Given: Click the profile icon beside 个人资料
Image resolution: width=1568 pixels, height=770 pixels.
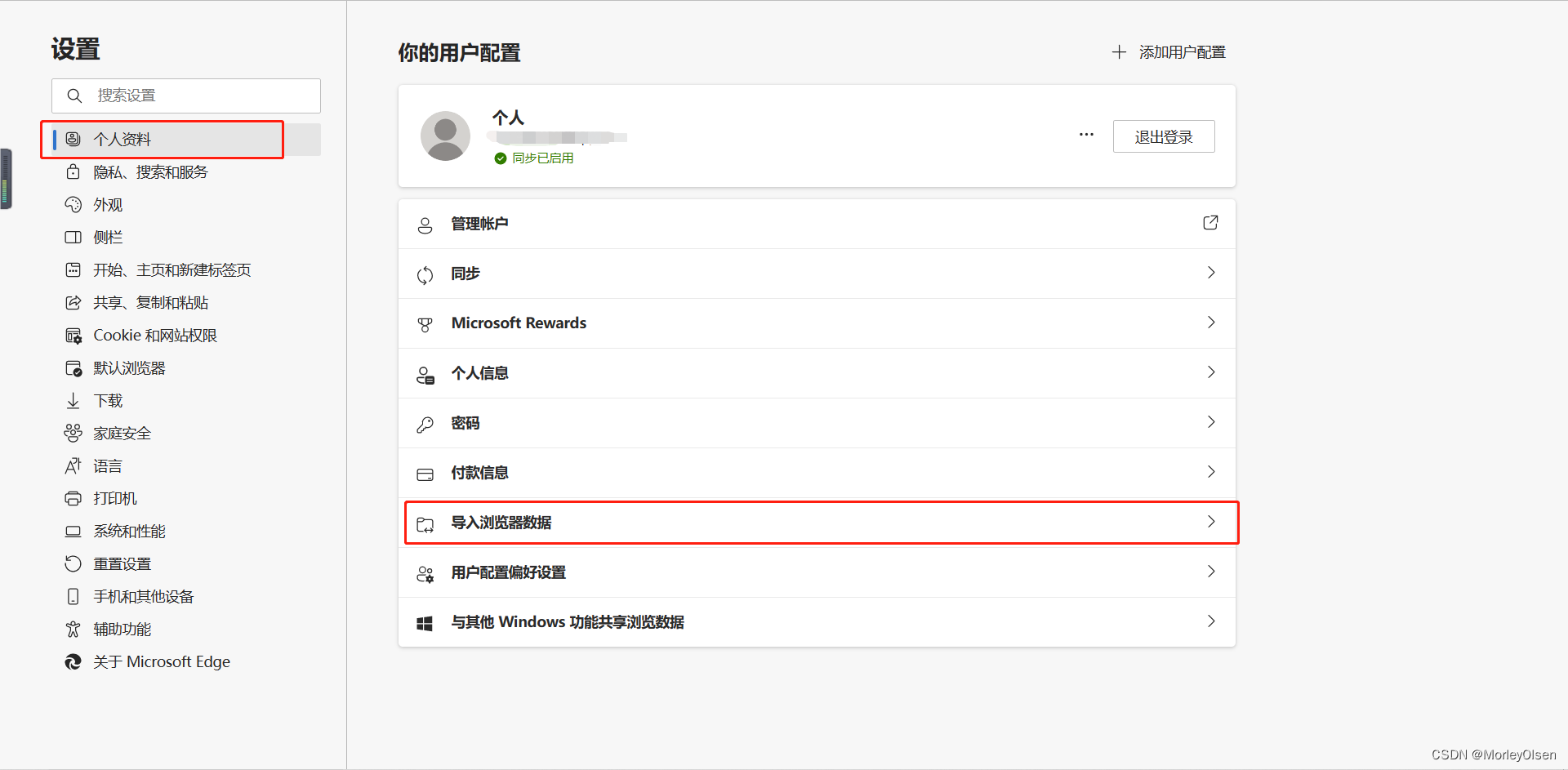Looking at the screenshot, I should (x=73, y=139).
